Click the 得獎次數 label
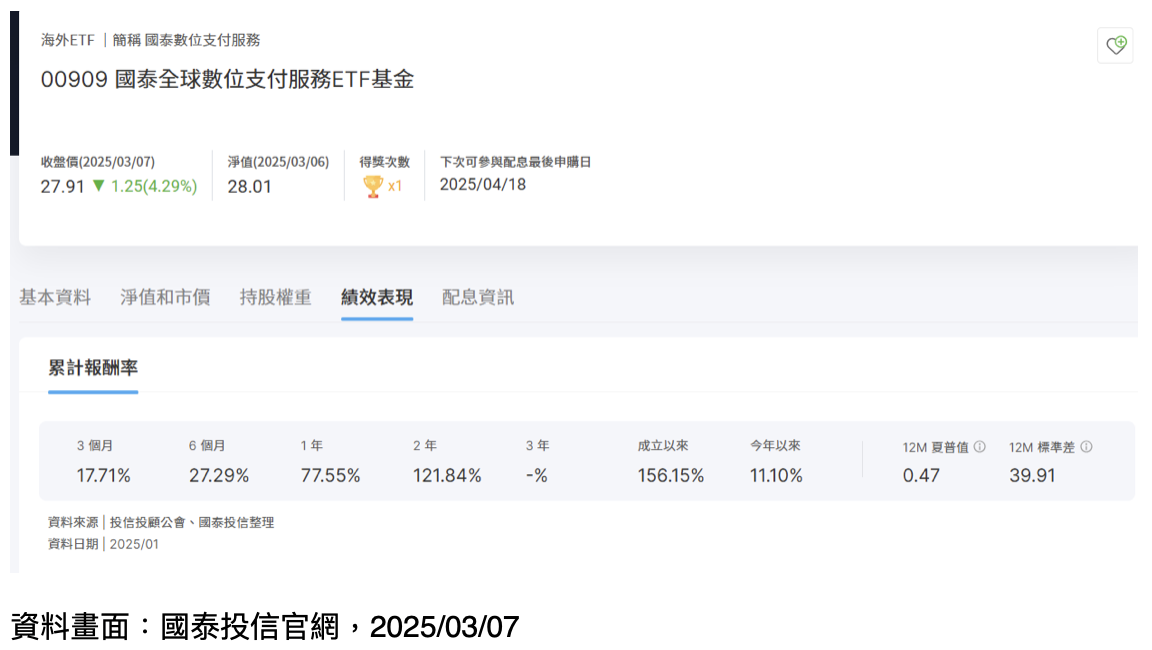This screenshot has height=650, width=1152. click(x=384, y=162)
